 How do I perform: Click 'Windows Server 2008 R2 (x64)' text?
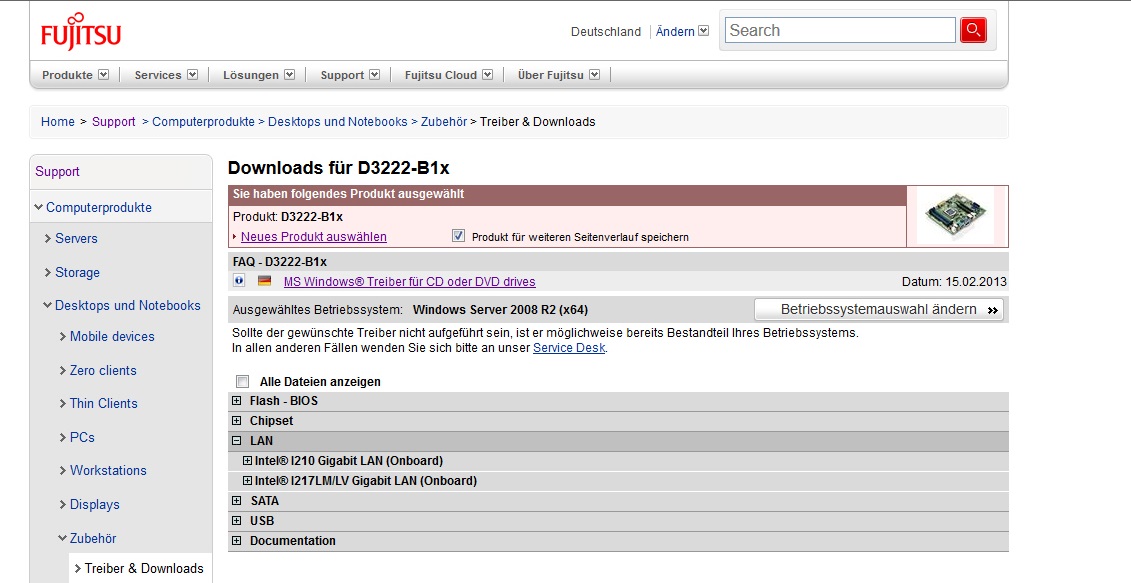(500, 310)
